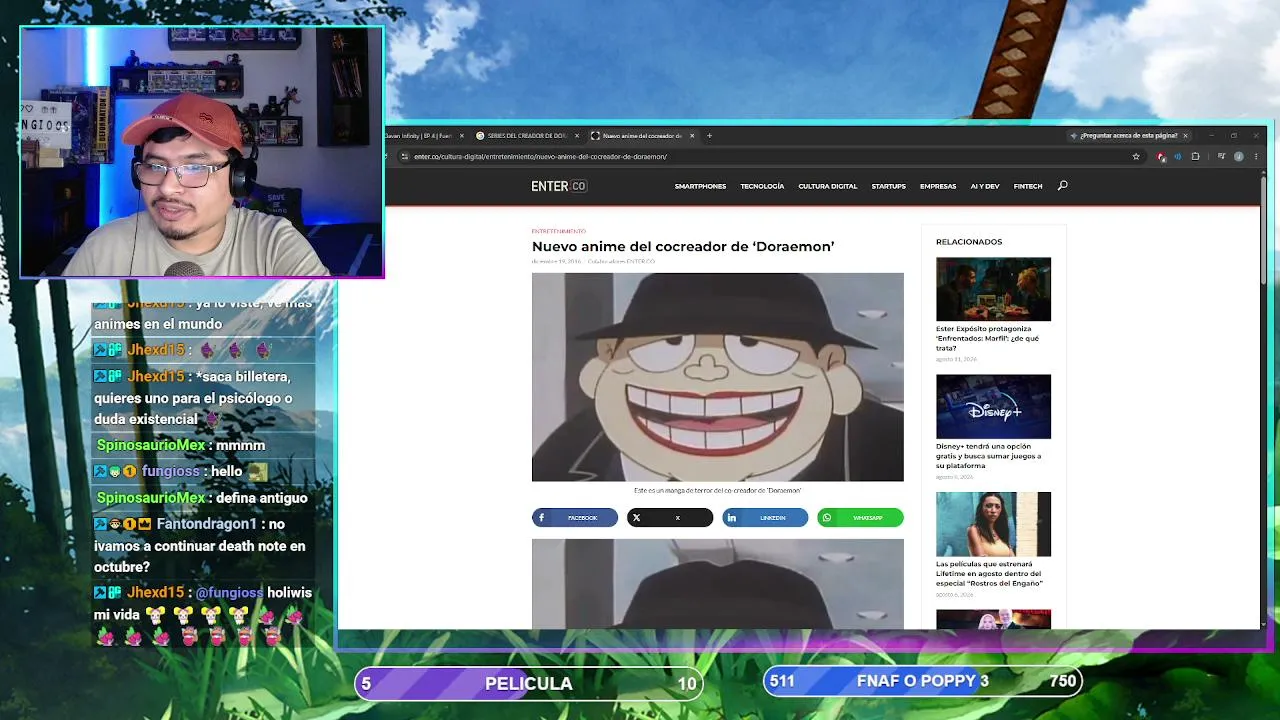Read 'Disney+ tendrá una opción gratis' article

(988, 456)
